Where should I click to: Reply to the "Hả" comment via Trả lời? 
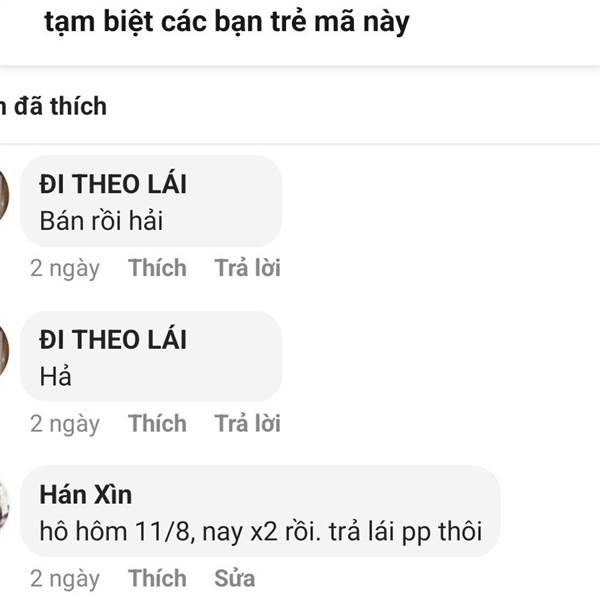pyautogui.click(x=248, y=423)
